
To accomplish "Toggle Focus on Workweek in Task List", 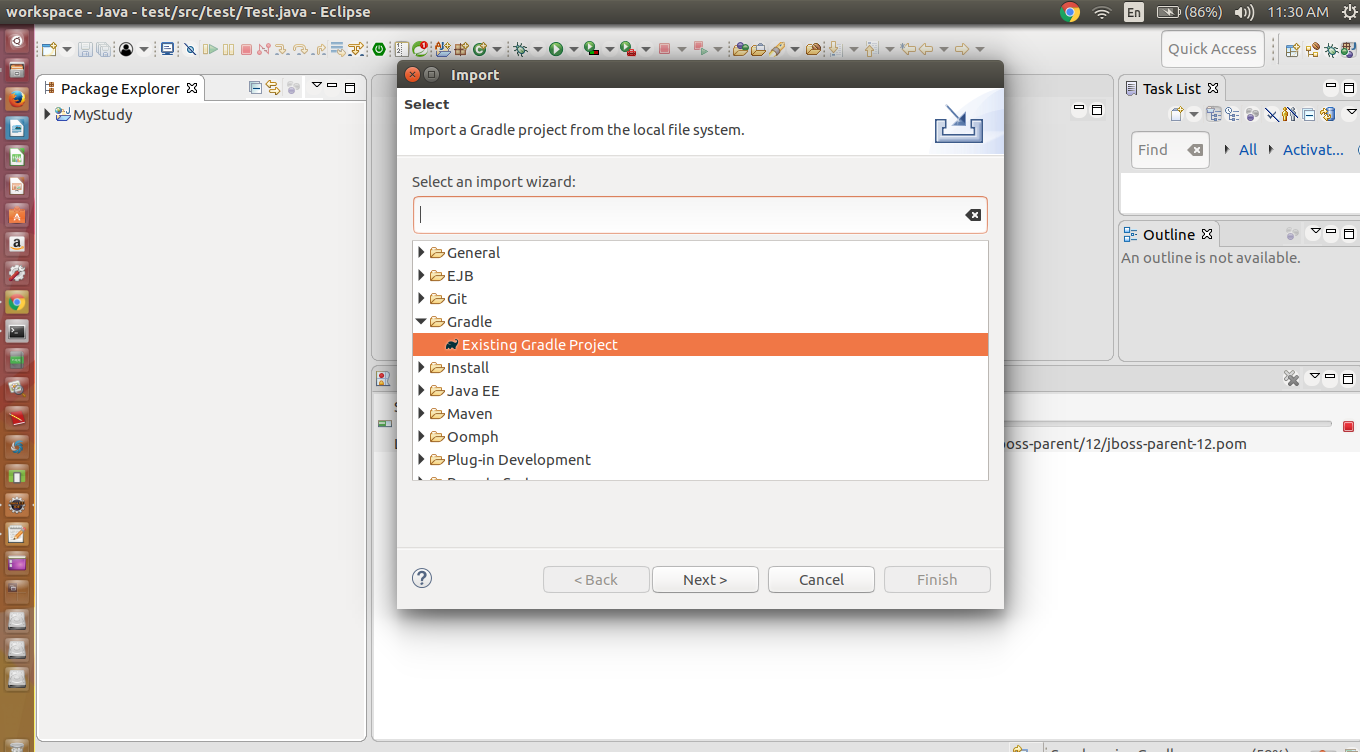I will coord(1251,114).
